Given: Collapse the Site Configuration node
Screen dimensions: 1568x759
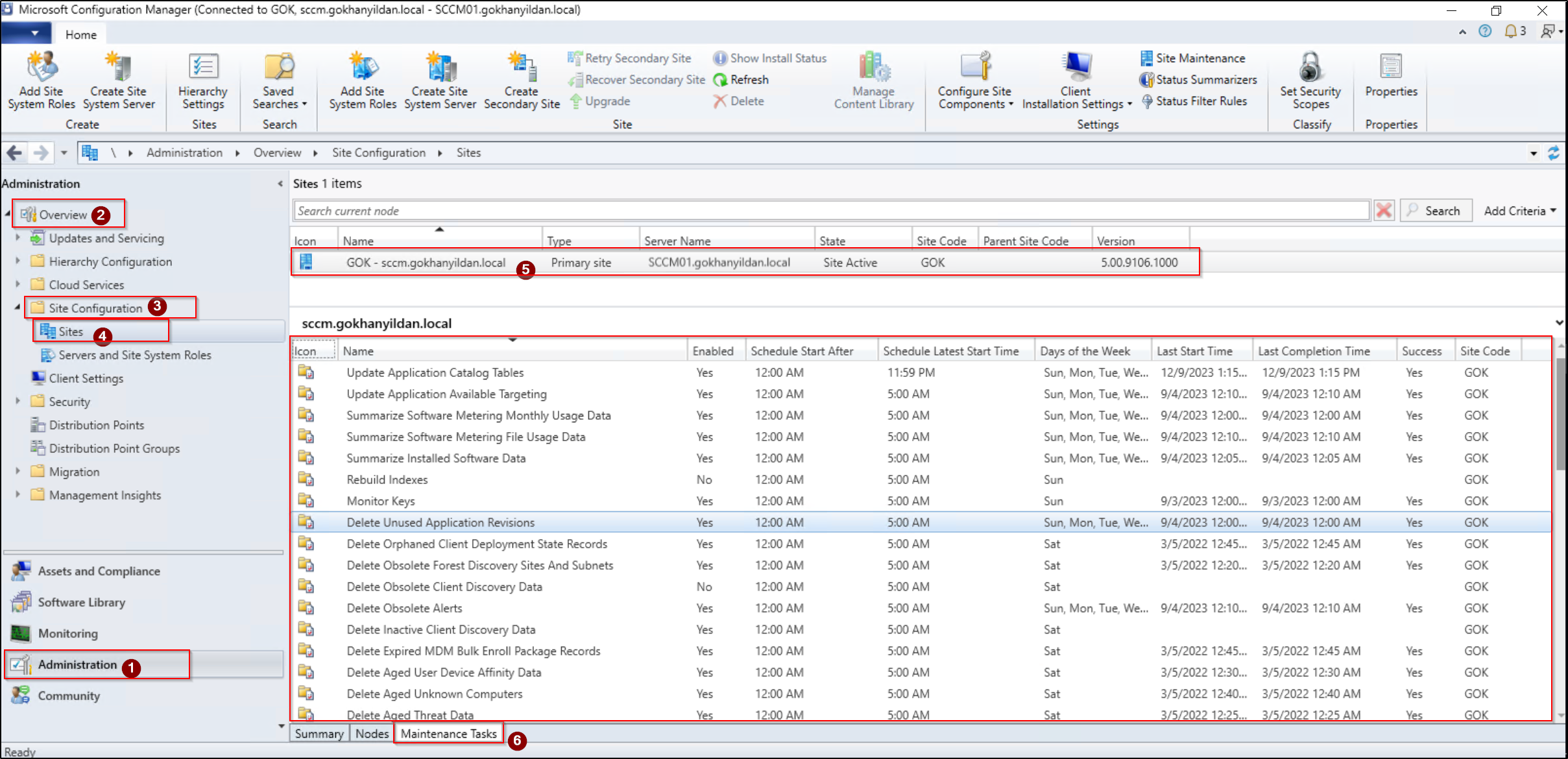Looking at the screenshot, I should tap(18, 307).
